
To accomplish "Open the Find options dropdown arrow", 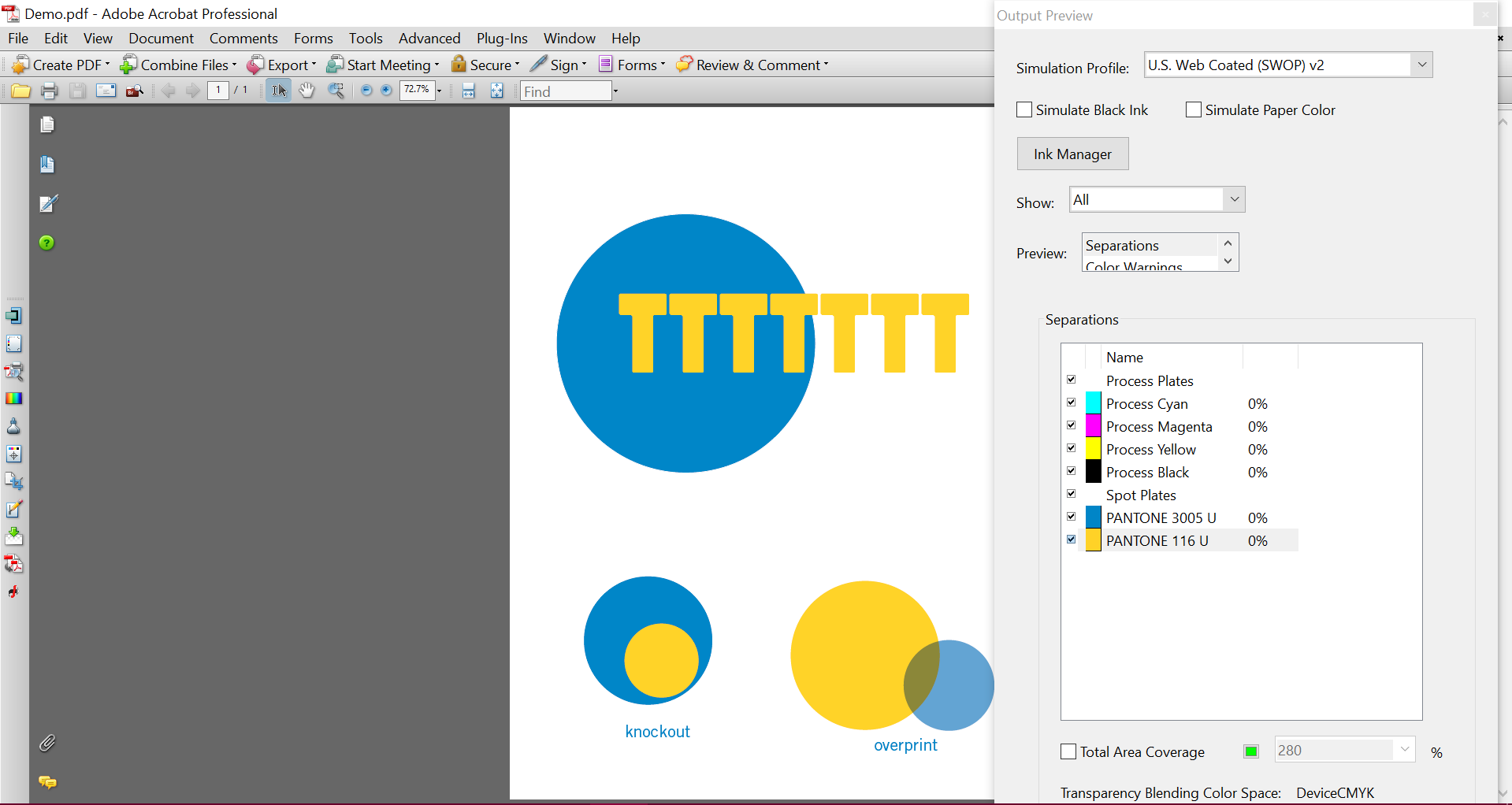I will 615,91.
